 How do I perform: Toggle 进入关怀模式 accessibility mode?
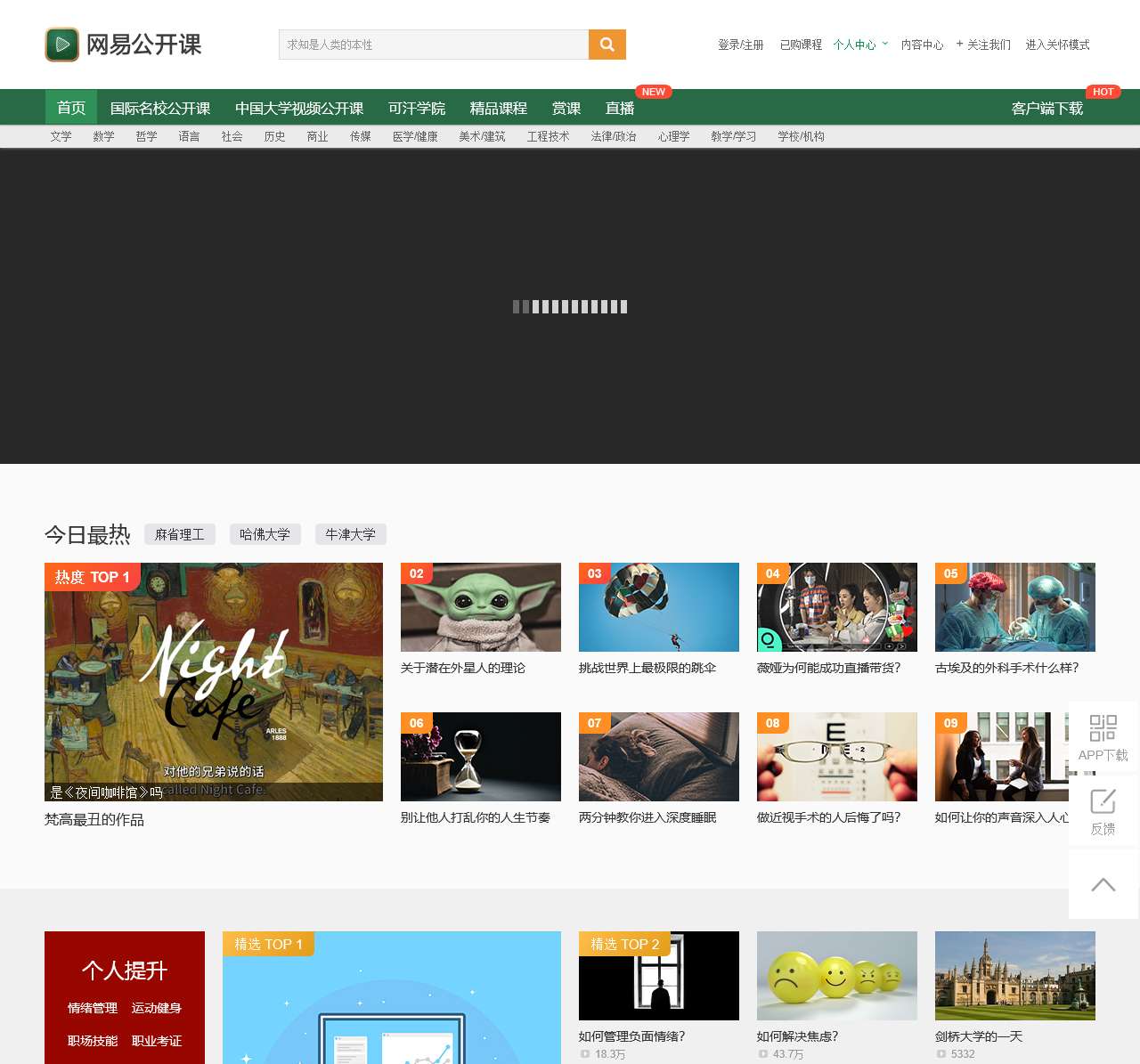1057,45
